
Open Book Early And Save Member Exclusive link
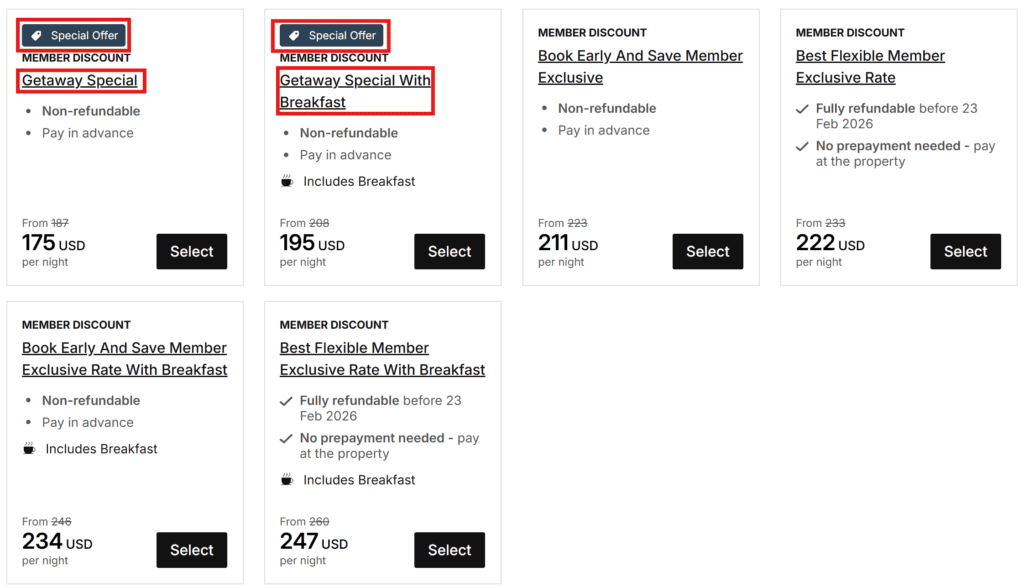(x=640, y=67)
